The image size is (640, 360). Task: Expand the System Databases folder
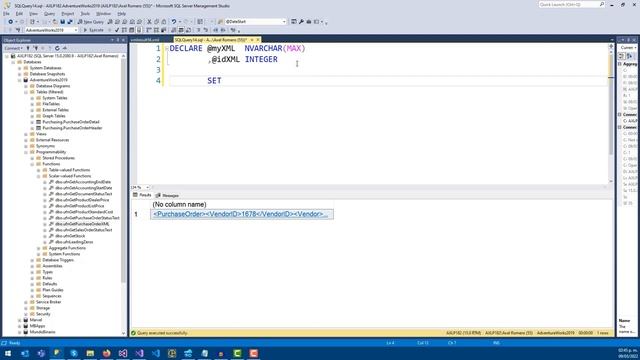[20, 68]
